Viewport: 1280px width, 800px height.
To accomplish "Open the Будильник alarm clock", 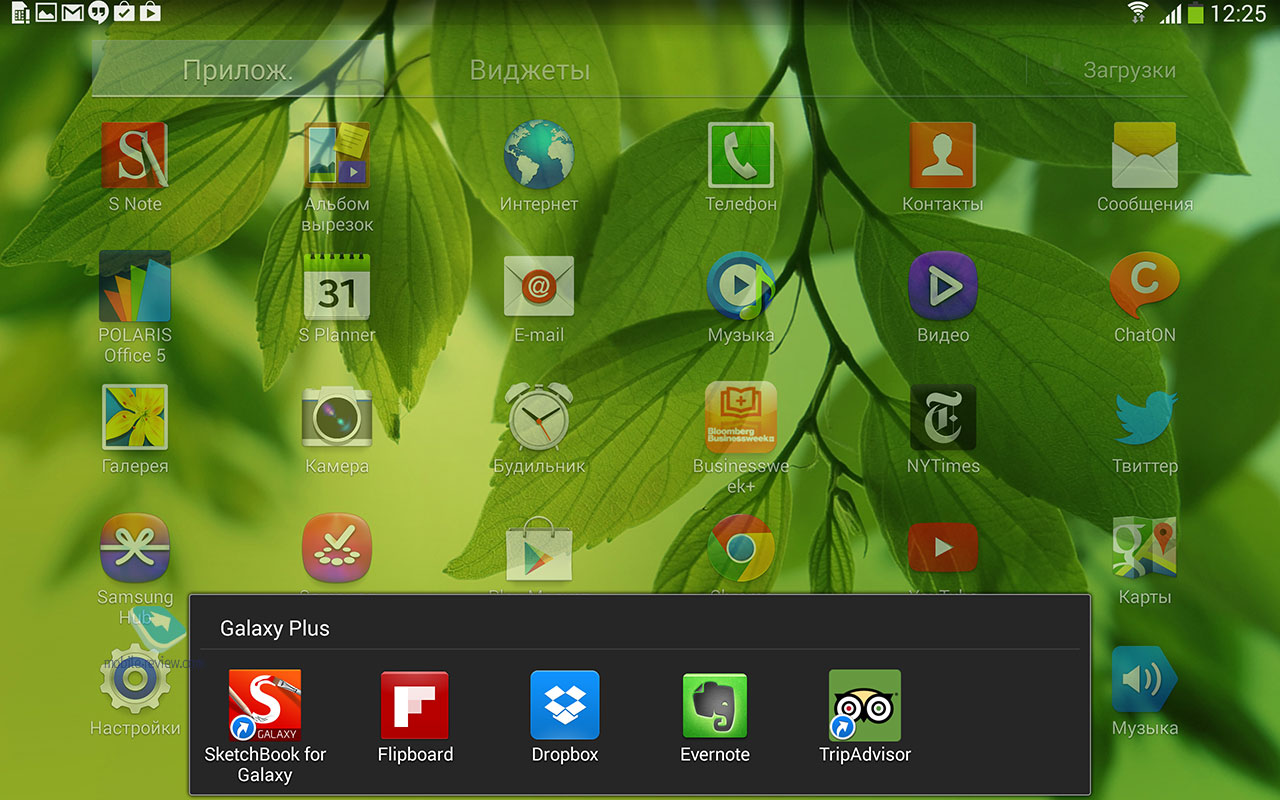I will (539, 417).
